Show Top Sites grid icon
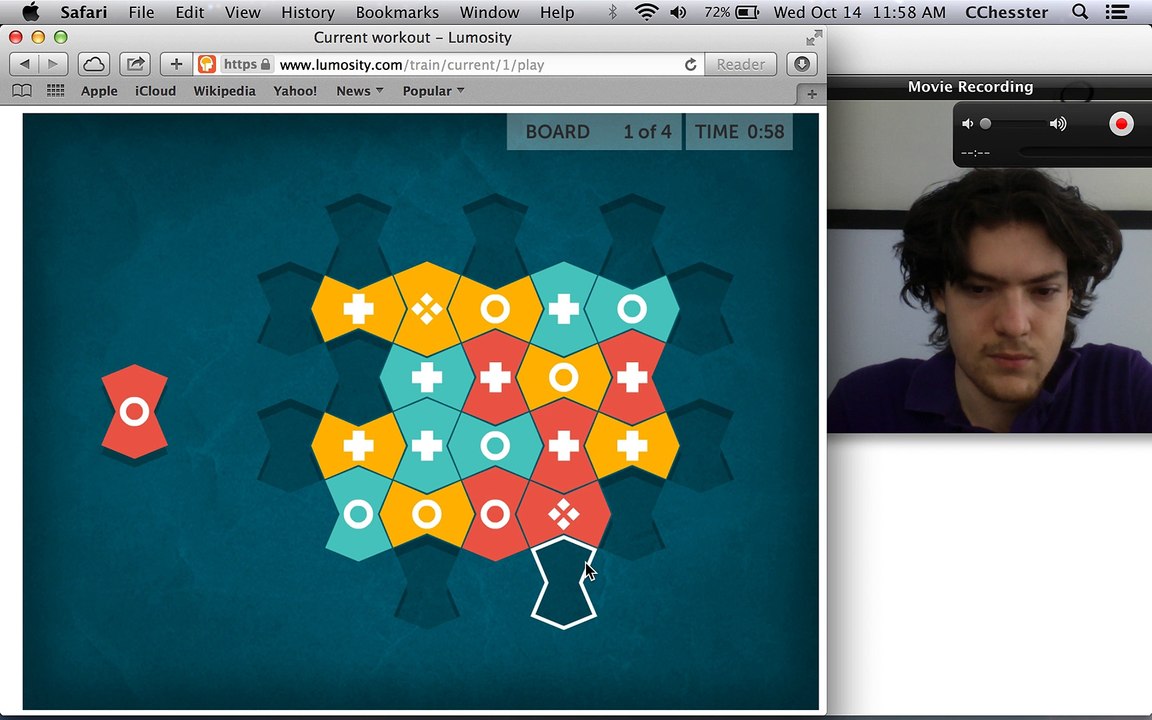 [55, 90]
